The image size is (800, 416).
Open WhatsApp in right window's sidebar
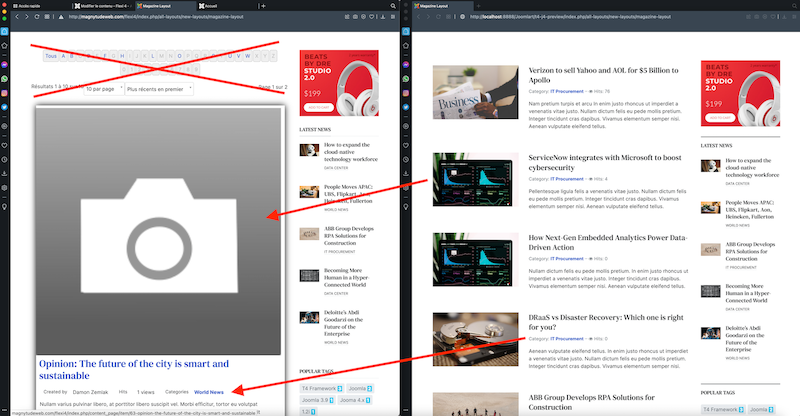click(x=406, y=79)
